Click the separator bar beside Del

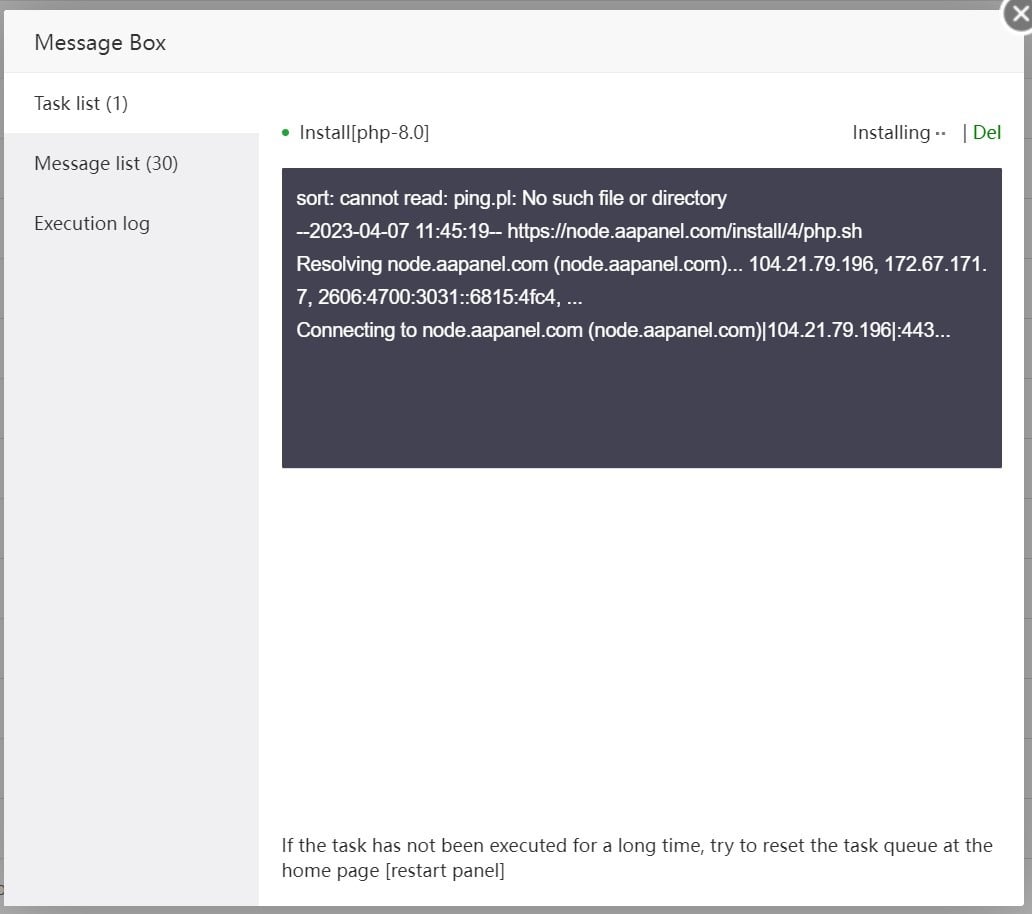(963, 131)
